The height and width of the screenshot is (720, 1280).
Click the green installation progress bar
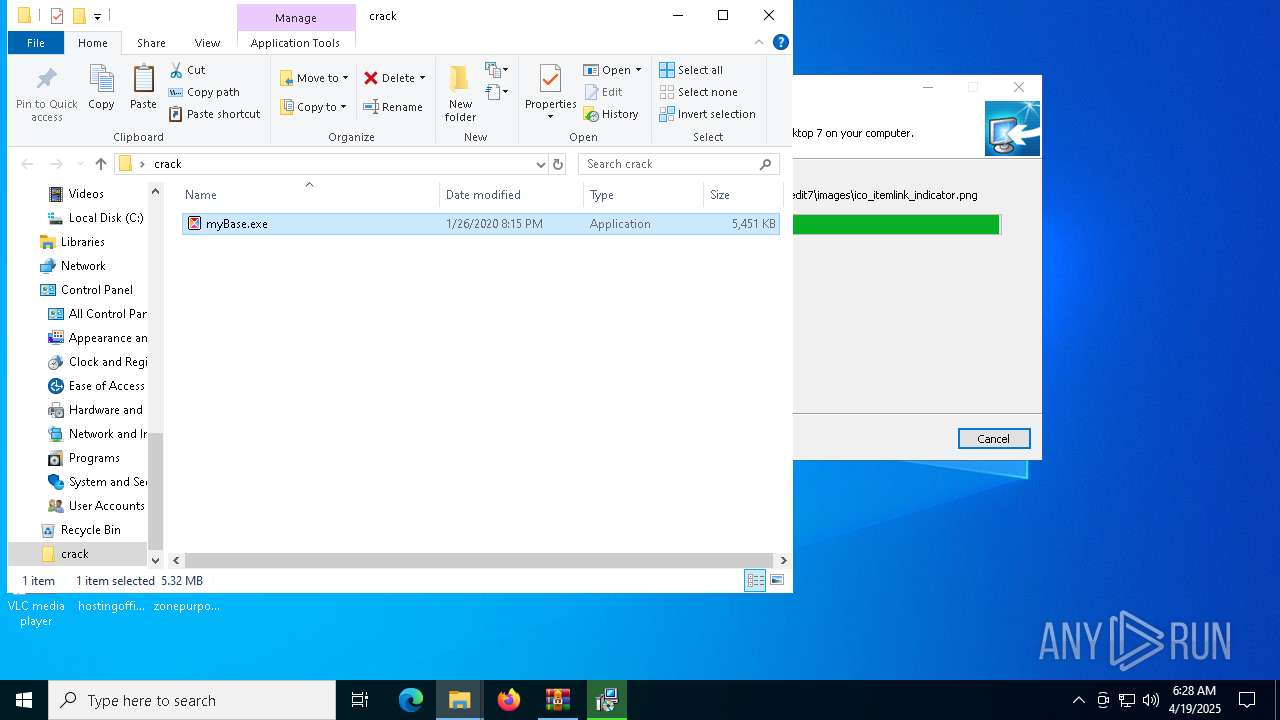(896, 224)
